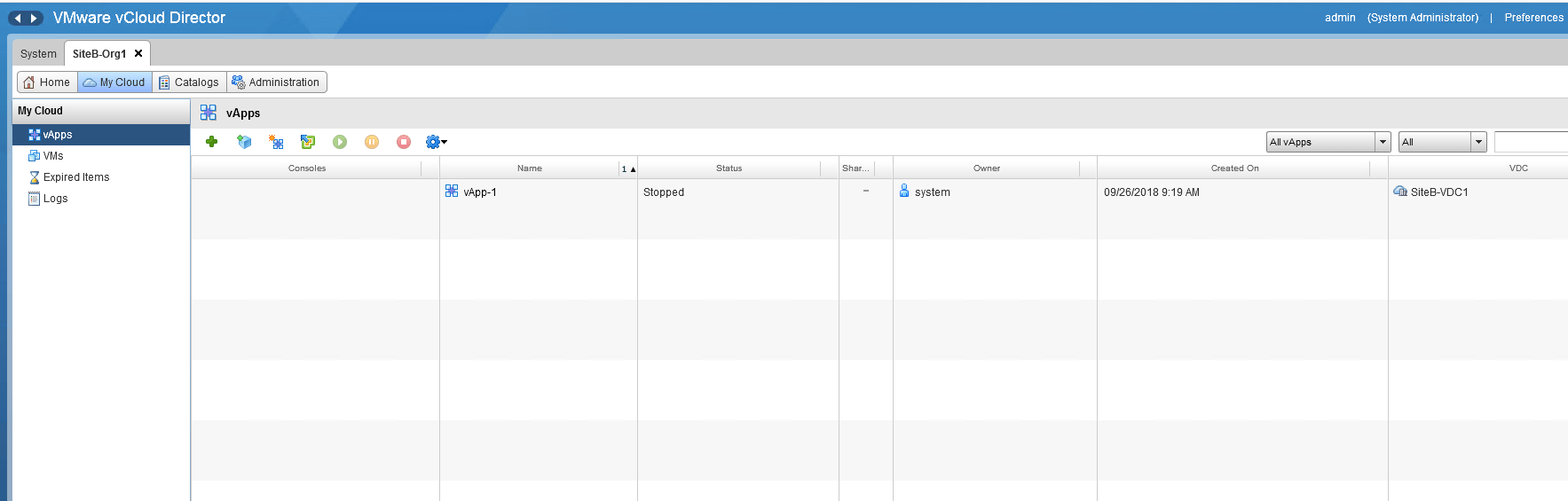Click the (System Administrator) label
This screenshot has height=501, width=1568.
[x=1422, y=18]
